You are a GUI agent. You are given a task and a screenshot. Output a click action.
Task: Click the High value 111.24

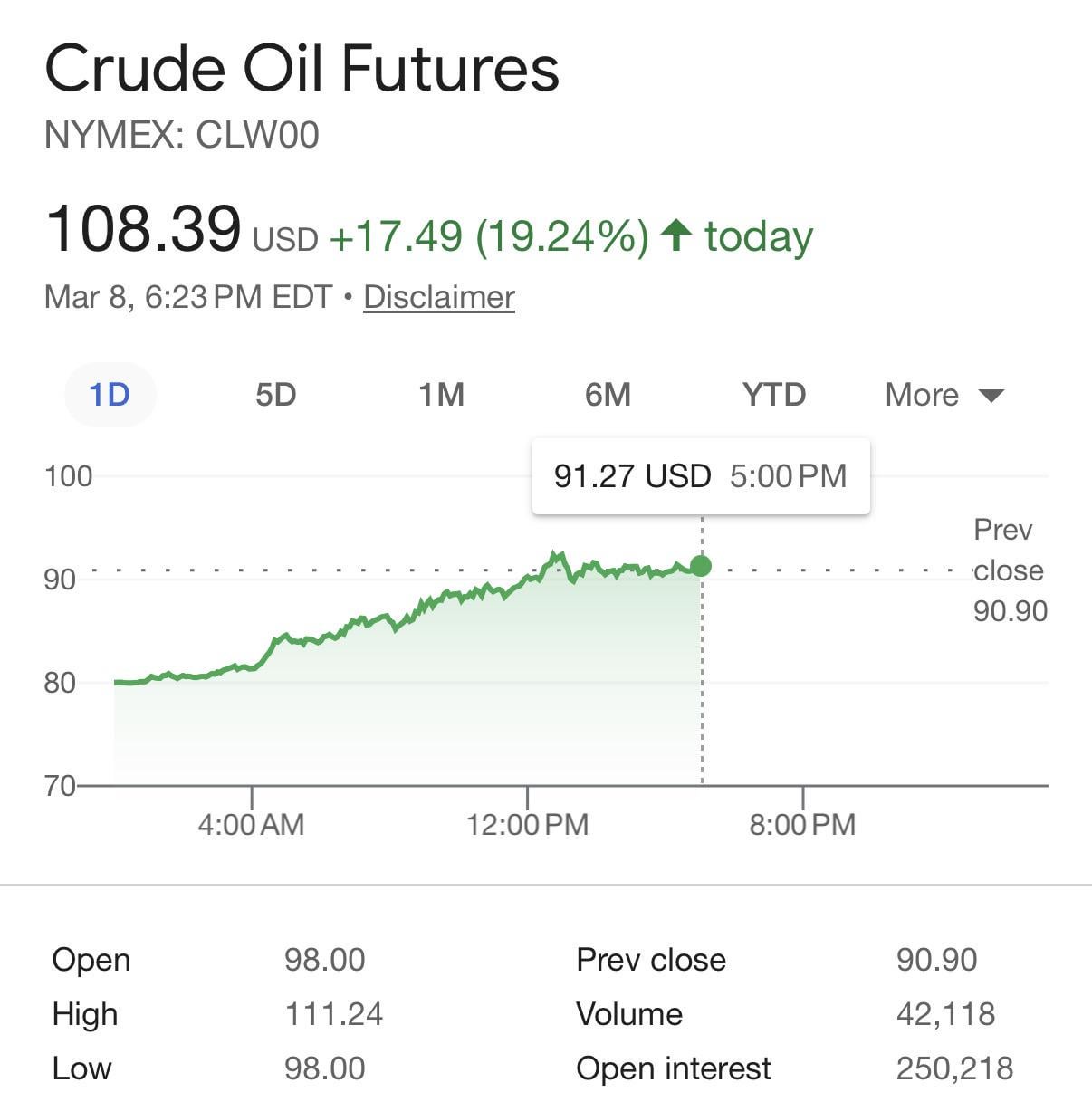coord(334,1014)
